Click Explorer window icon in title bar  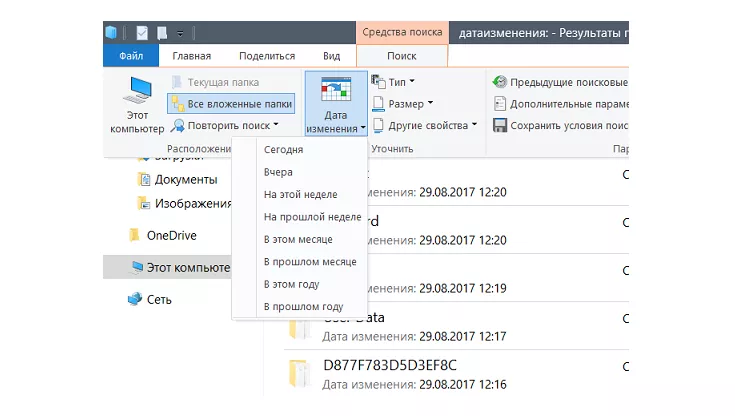point(111,32)
